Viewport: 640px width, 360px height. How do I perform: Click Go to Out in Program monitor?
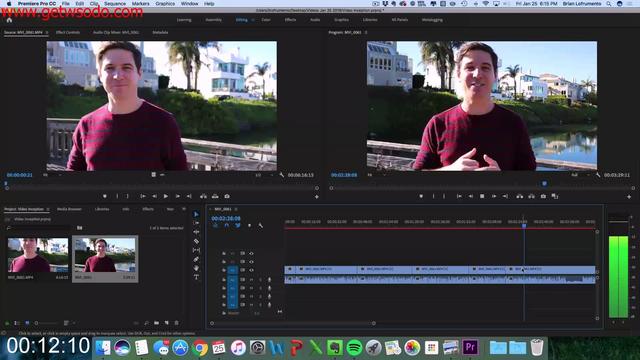[505, 196]
